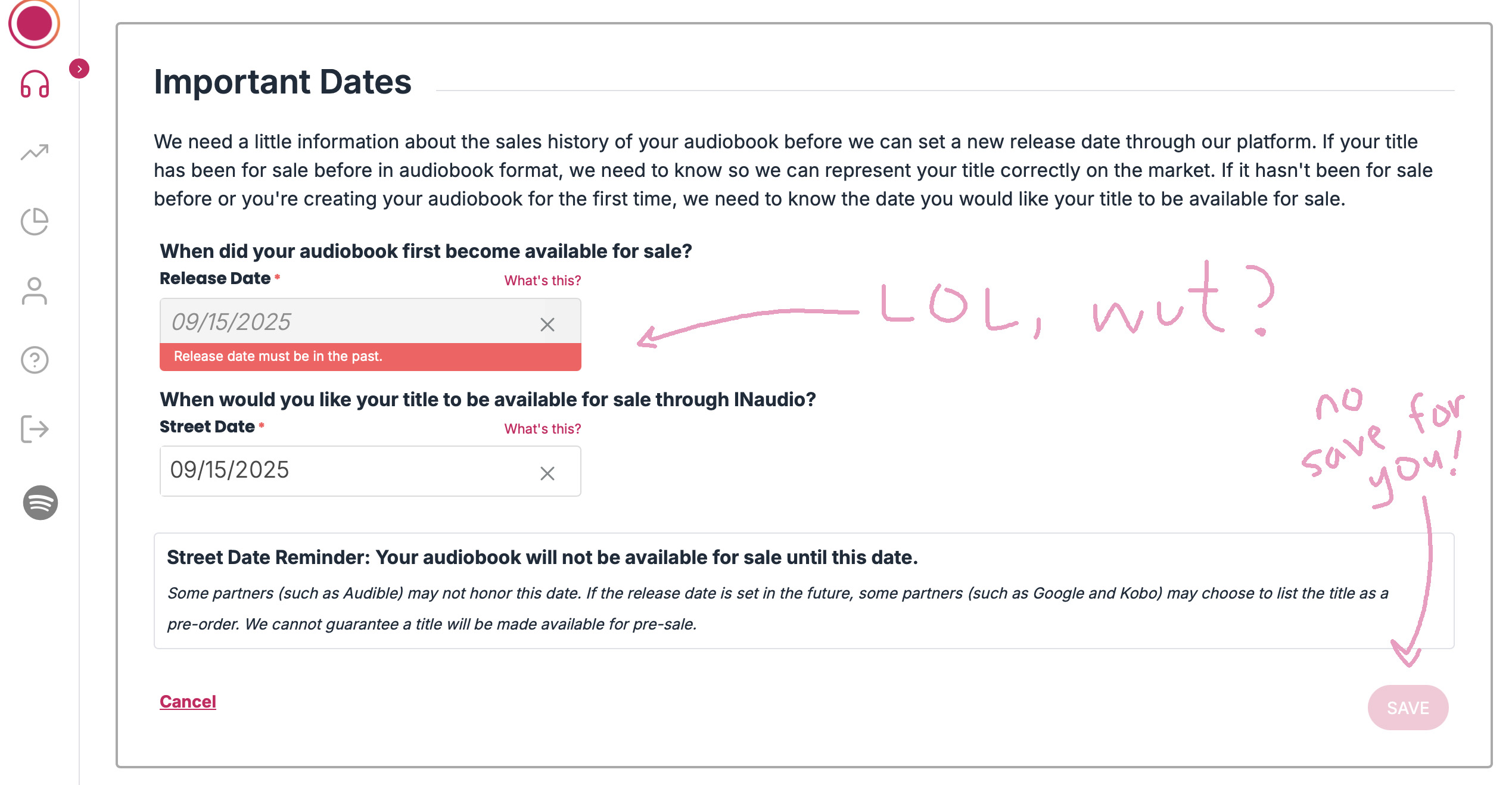Open the user profile sidebar icon

35,291
